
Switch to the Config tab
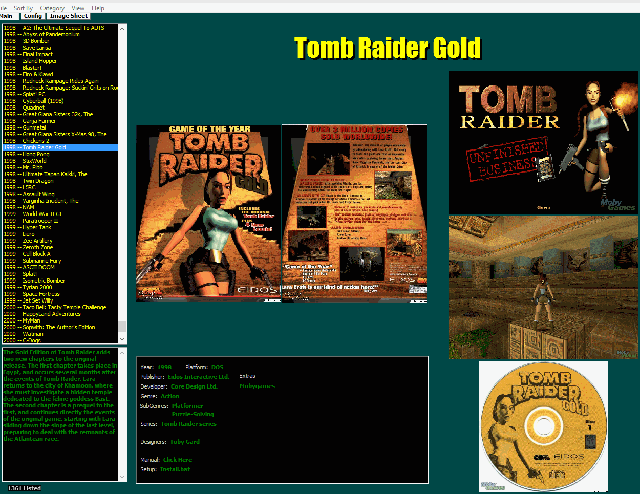[x=33, y=16]
